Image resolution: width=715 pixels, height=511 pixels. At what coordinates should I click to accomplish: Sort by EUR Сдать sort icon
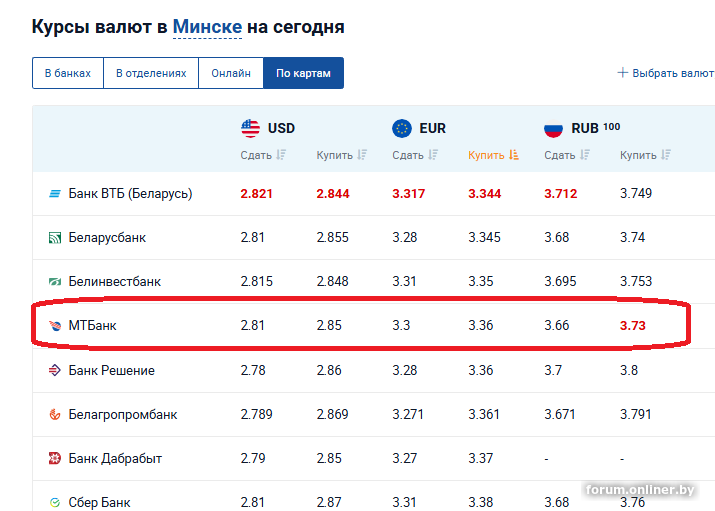tap(433, 155)
